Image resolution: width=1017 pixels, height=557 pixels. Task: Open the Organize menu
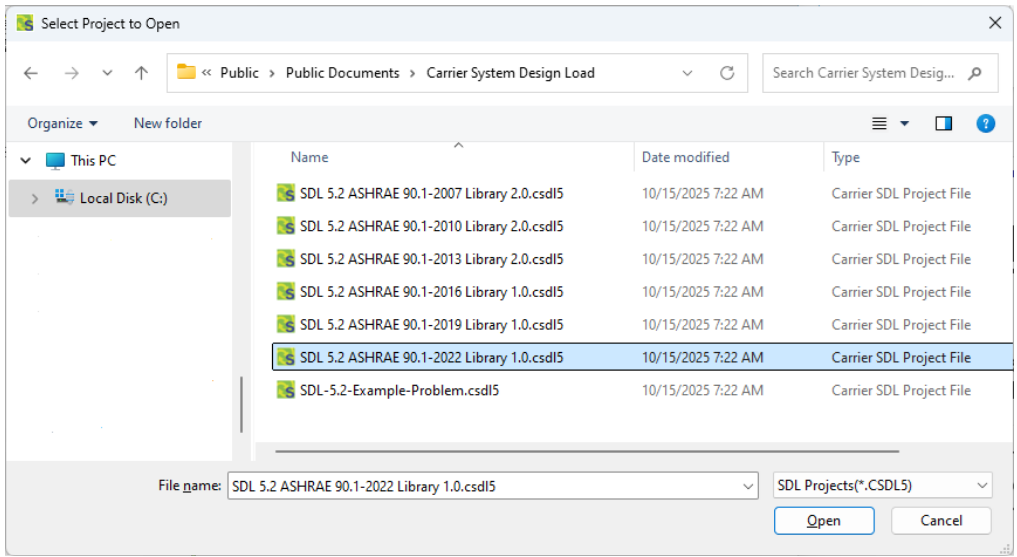click(62, 123)
